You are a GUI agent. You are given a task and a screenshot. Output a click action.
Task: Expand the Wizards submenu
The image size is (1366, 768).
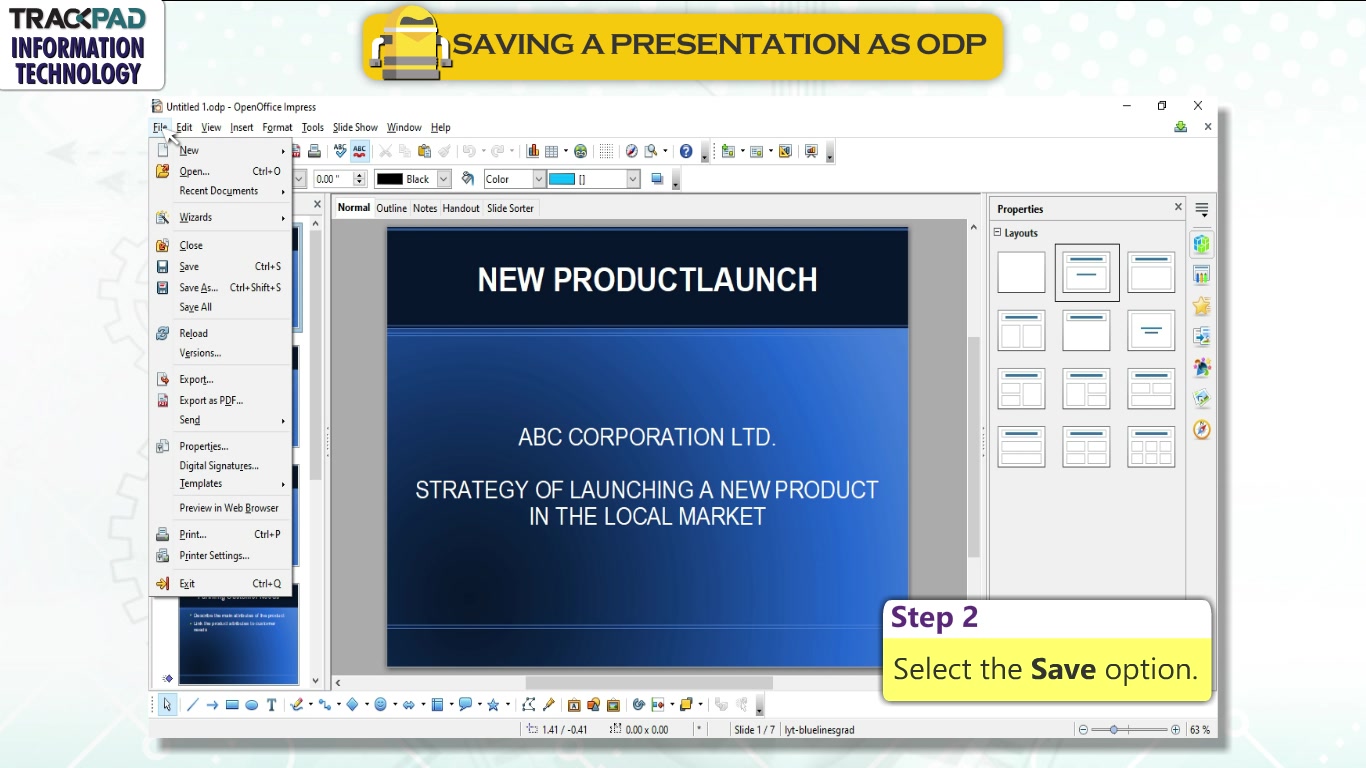pos(220,217)
